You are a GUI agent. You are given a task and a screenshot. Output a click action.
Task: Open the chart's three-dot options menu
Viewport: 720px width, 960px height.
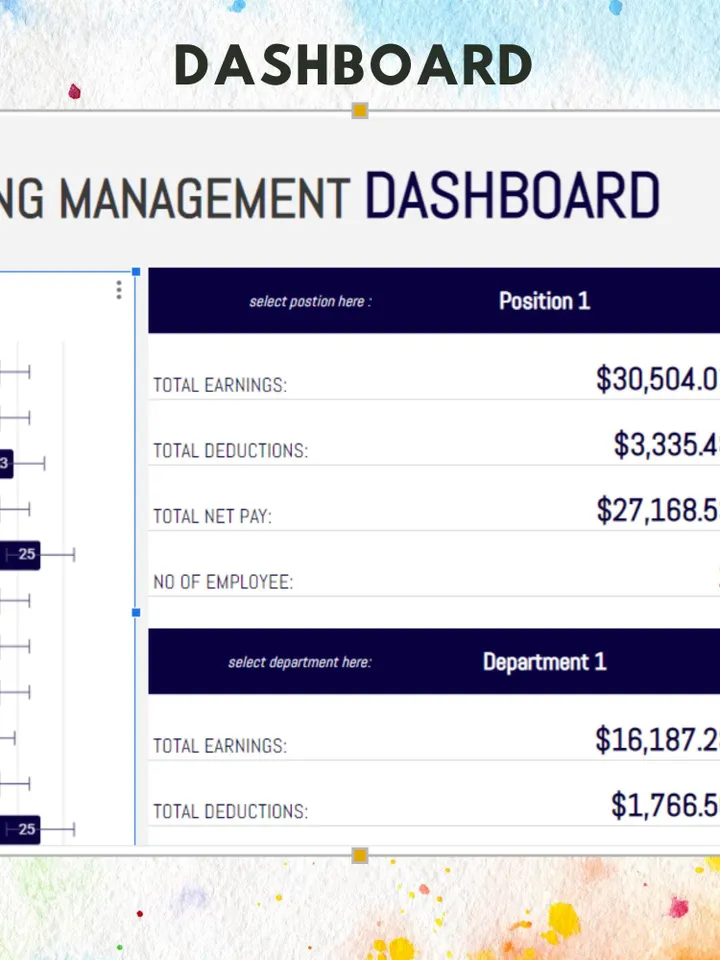point(119,290)
